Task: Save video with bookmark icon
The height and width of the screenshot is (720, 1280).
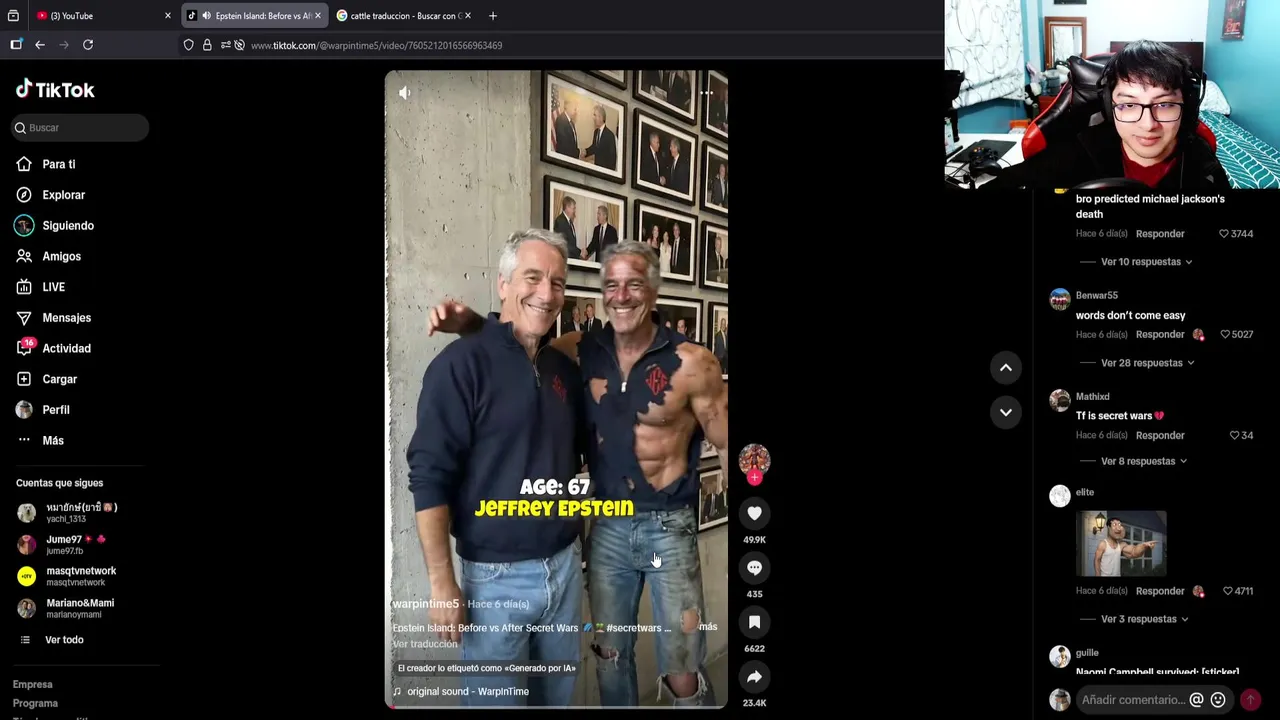Action: pyautogui.click(x=754, y=622)
